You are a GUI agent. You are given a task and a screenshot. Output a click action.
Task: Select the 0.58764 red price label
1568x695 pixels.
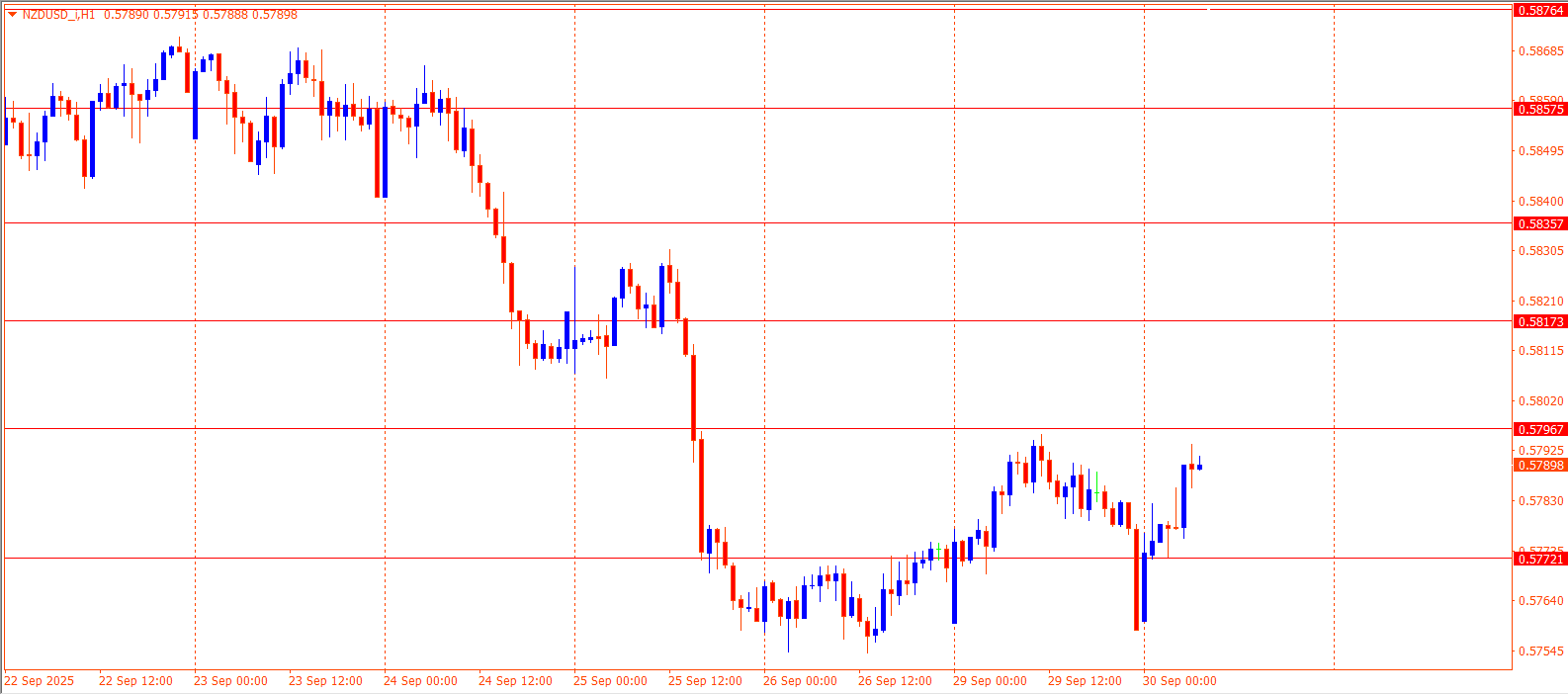point(1540,10)
